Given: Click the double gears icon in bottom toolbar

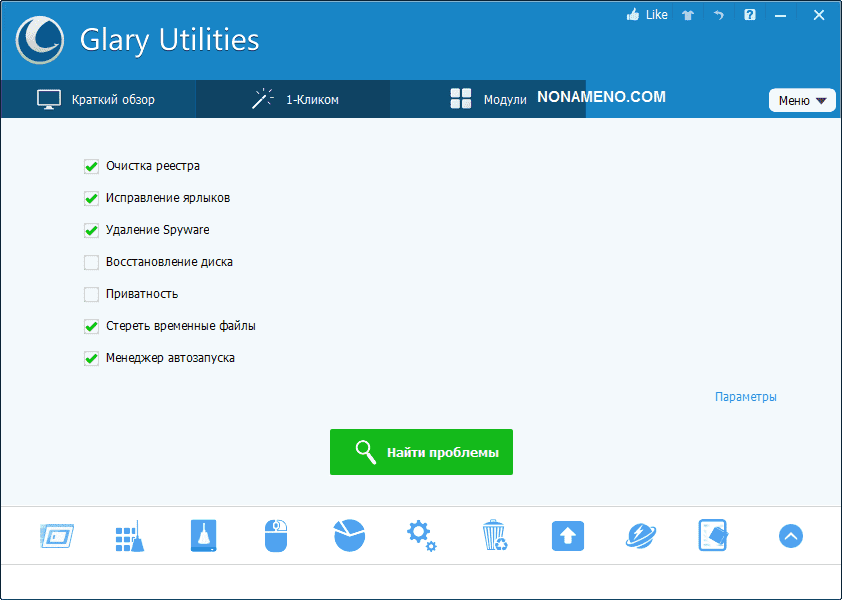Looking at the screenshot, I should pos(421,536).
